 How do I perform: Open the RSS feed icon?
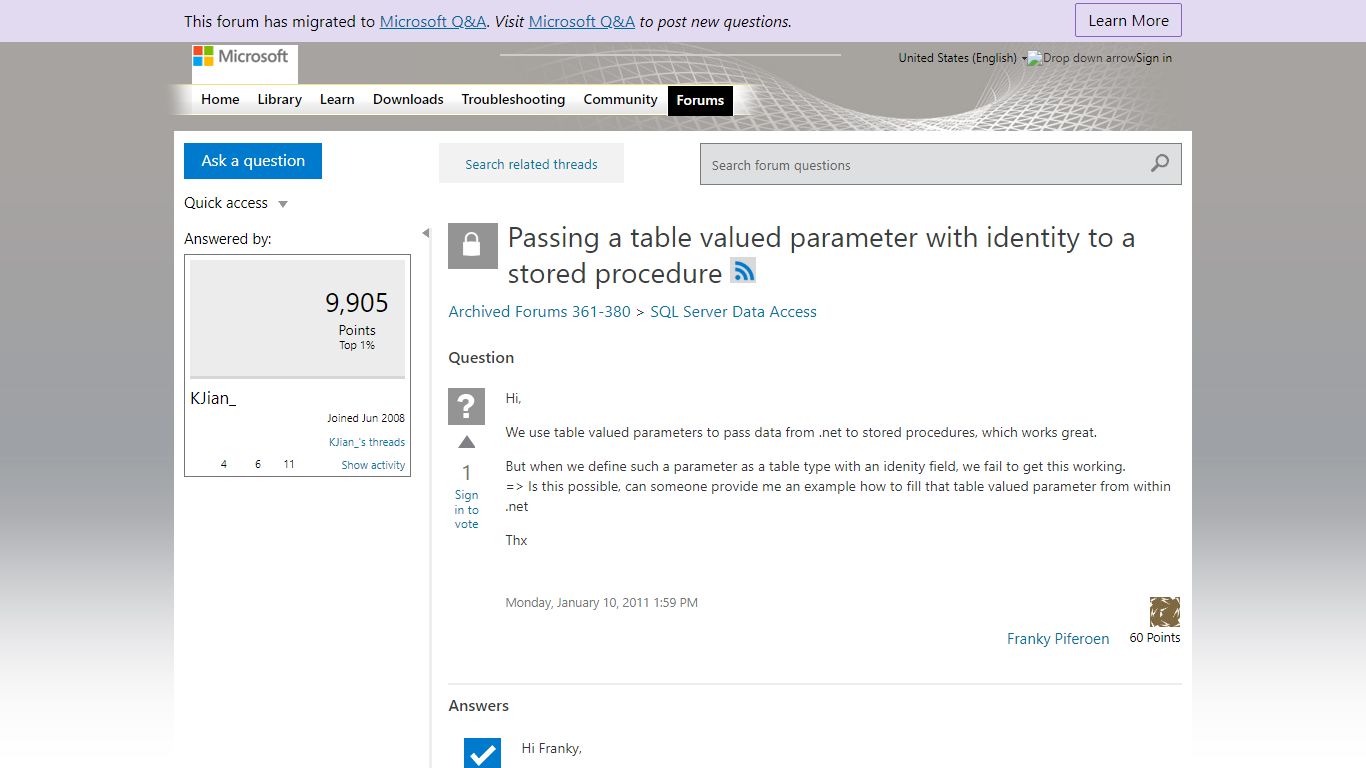pos(743,270)
